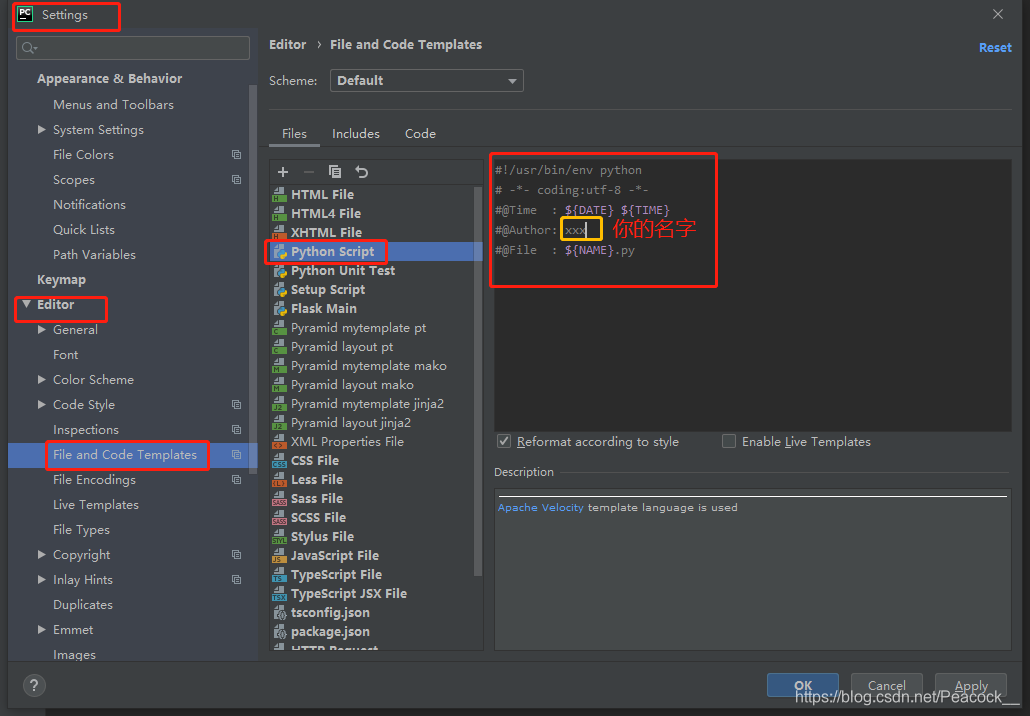The width and height of the screenshot is (1030, 716).
Task: Click the Flask Main icon
Action: click(280, 309)
